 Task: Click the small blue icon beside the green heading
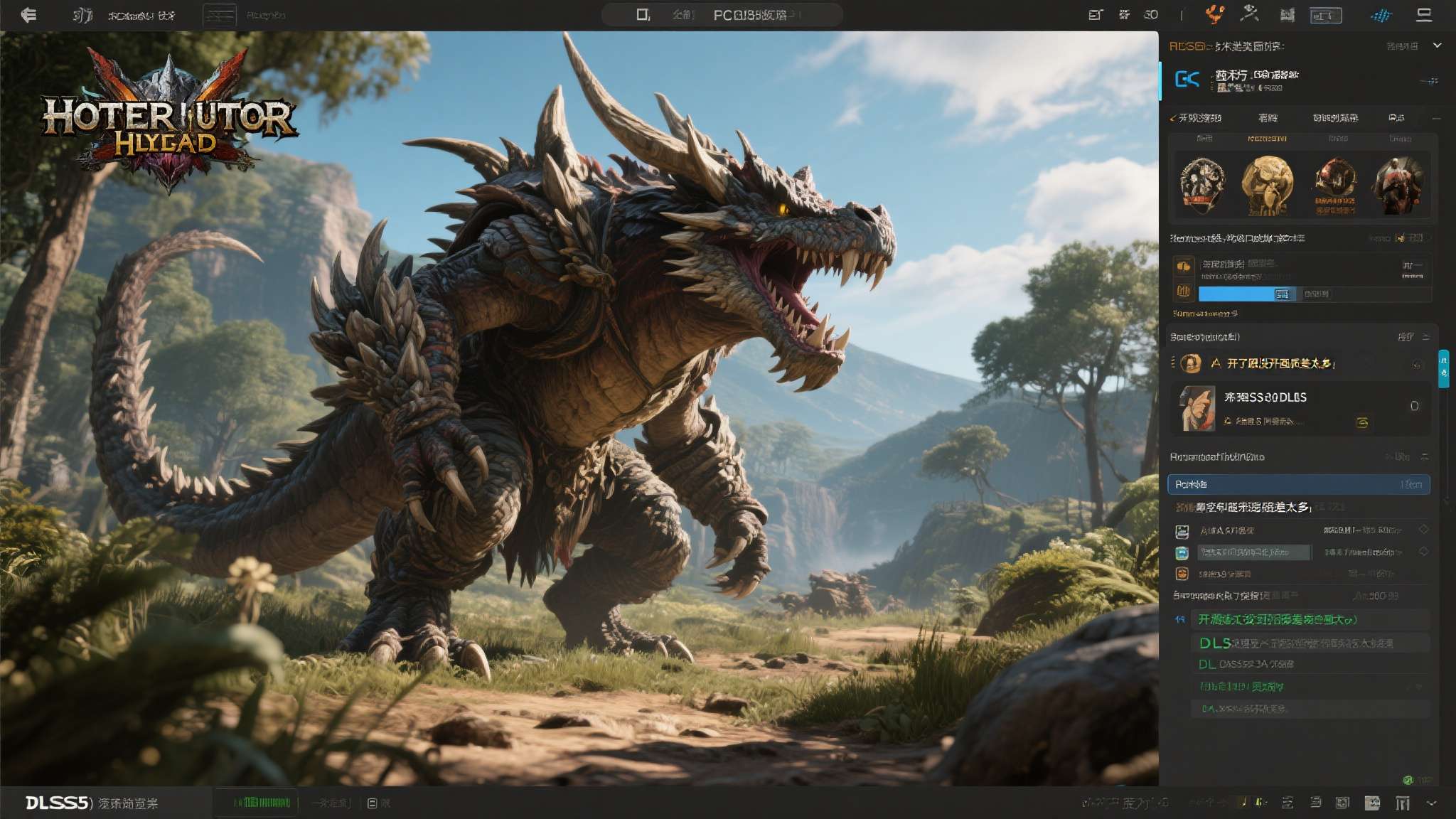(x=1180, y=620)
